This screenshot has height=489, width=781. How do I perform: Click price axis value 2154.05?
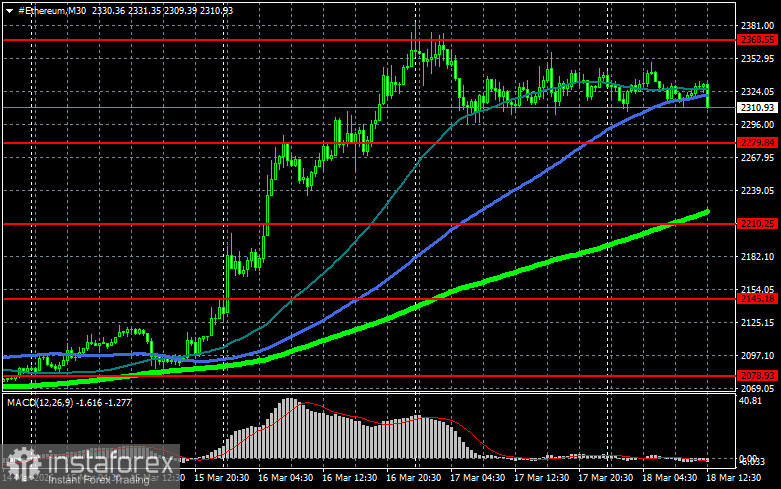click(758, 289)
